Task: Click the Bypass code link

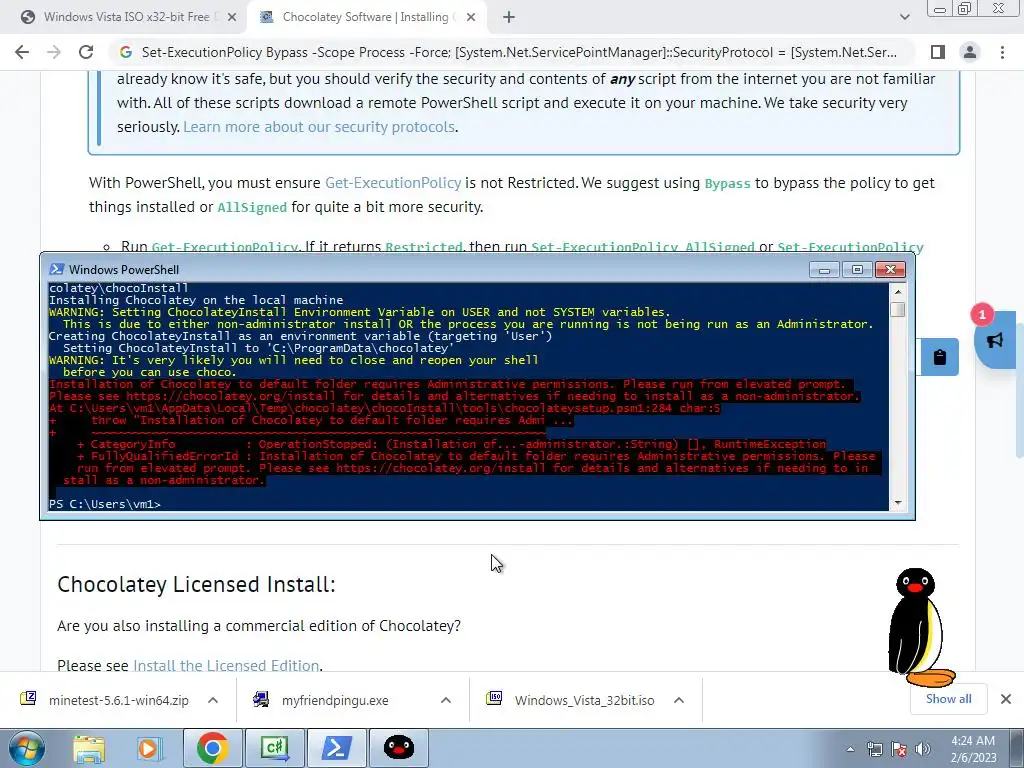Action: click(x=728, y=184)
